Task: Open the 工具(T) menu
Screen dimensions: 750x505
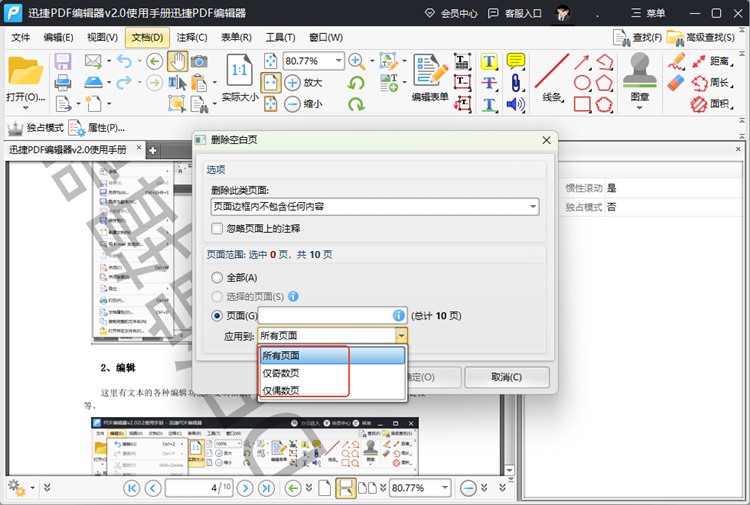Action: tap(280, 37)
